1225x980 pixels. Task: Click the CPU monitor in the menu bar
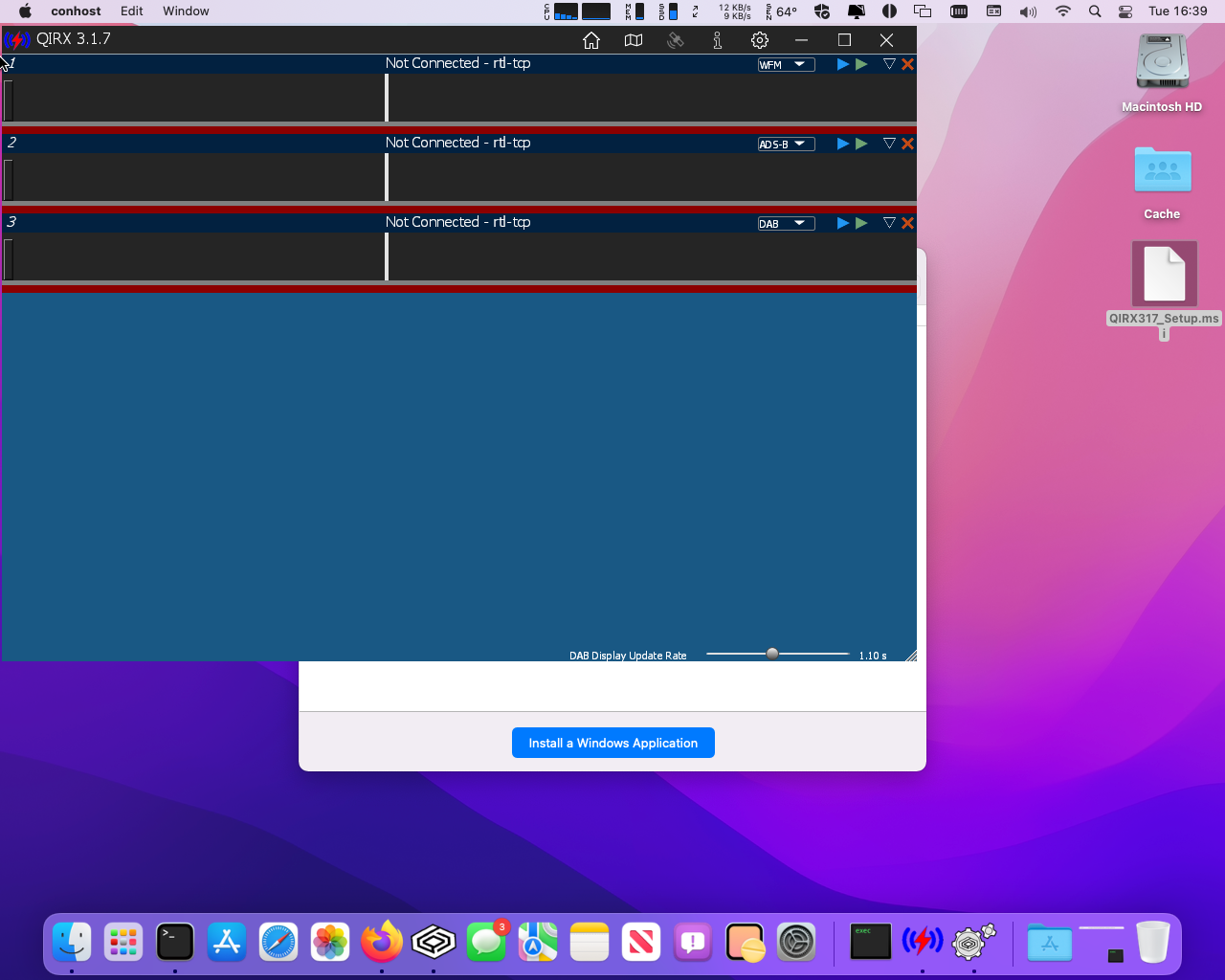click(561, 11)
